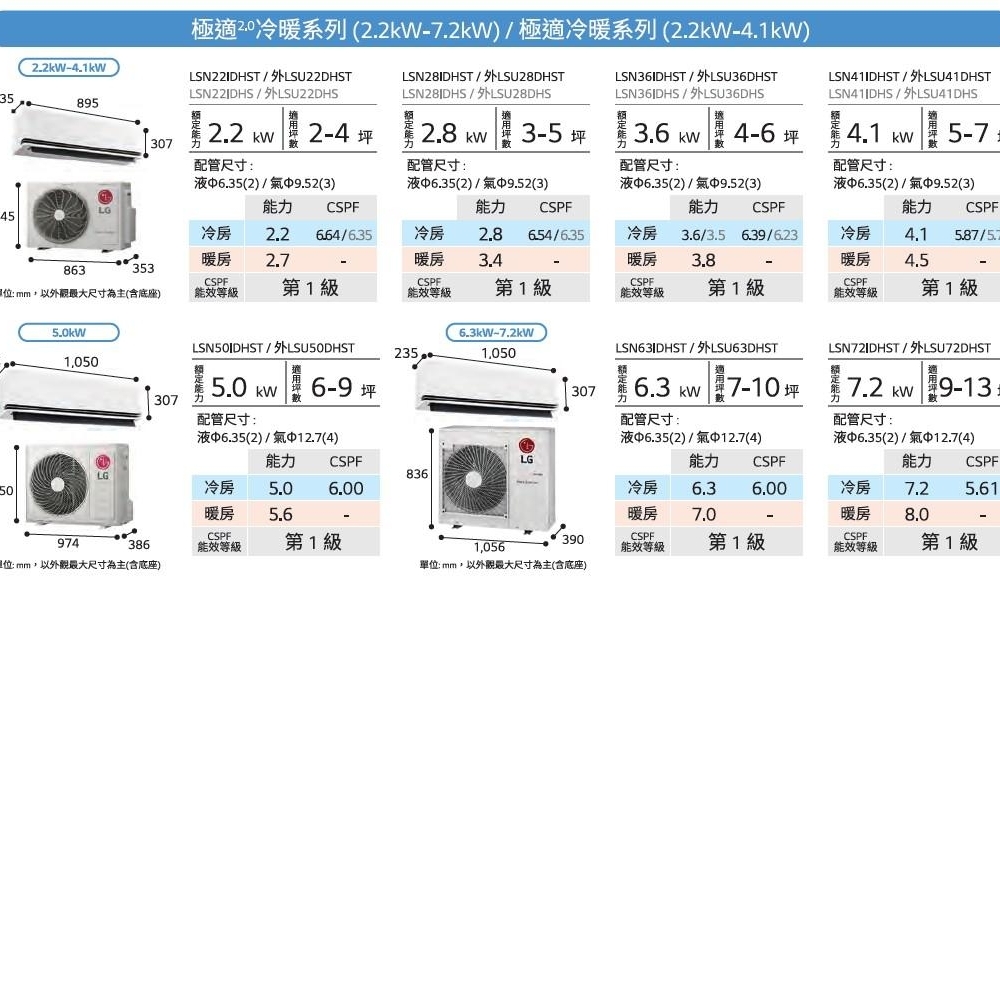Click model name LSN28IDHS / 外LSU28DHS
This screenshot has width=1000, height=1000.
pyautogui.click(x=476, y=94)
